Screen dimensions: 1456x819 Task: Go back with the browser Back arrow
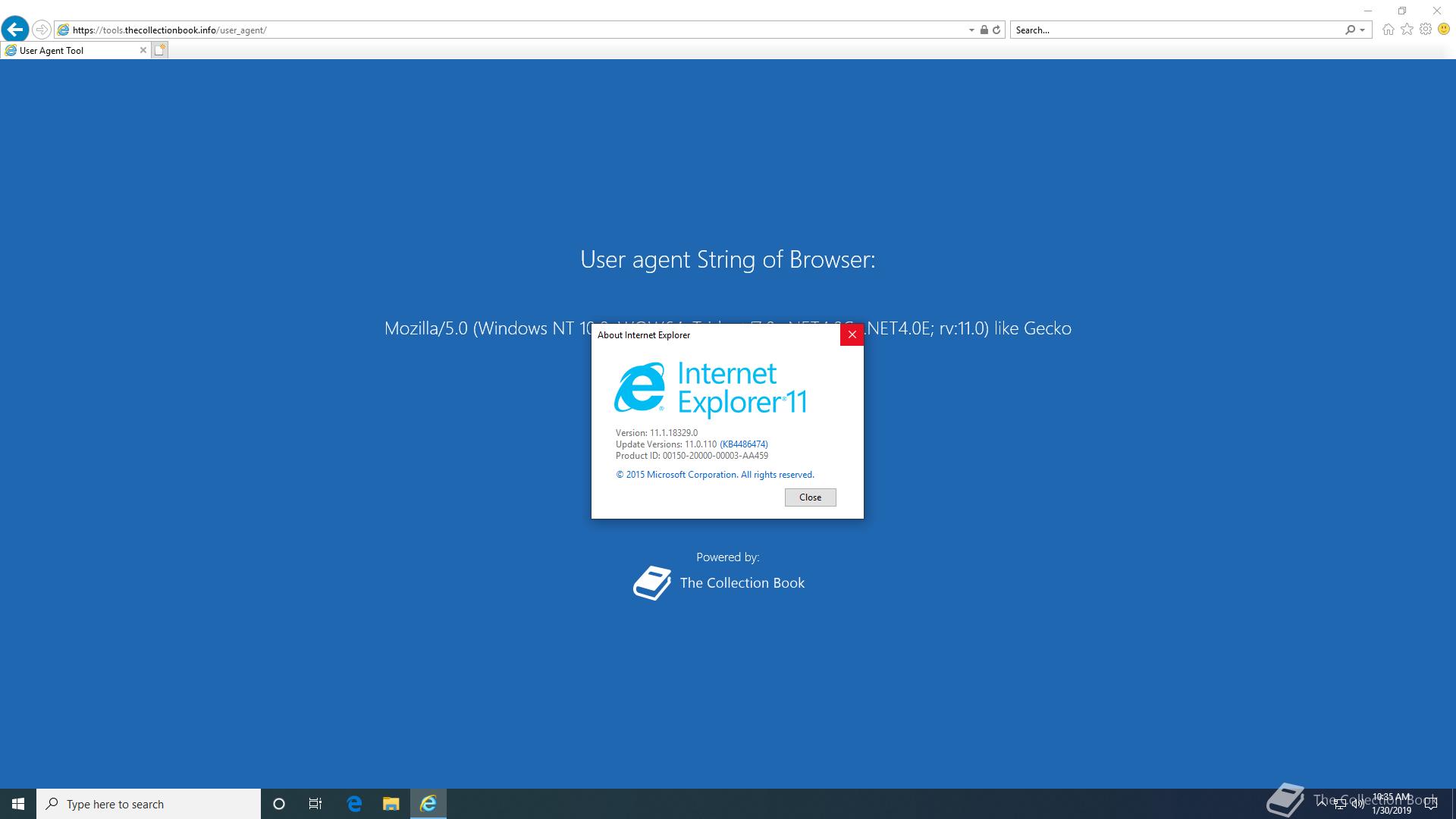15,30
